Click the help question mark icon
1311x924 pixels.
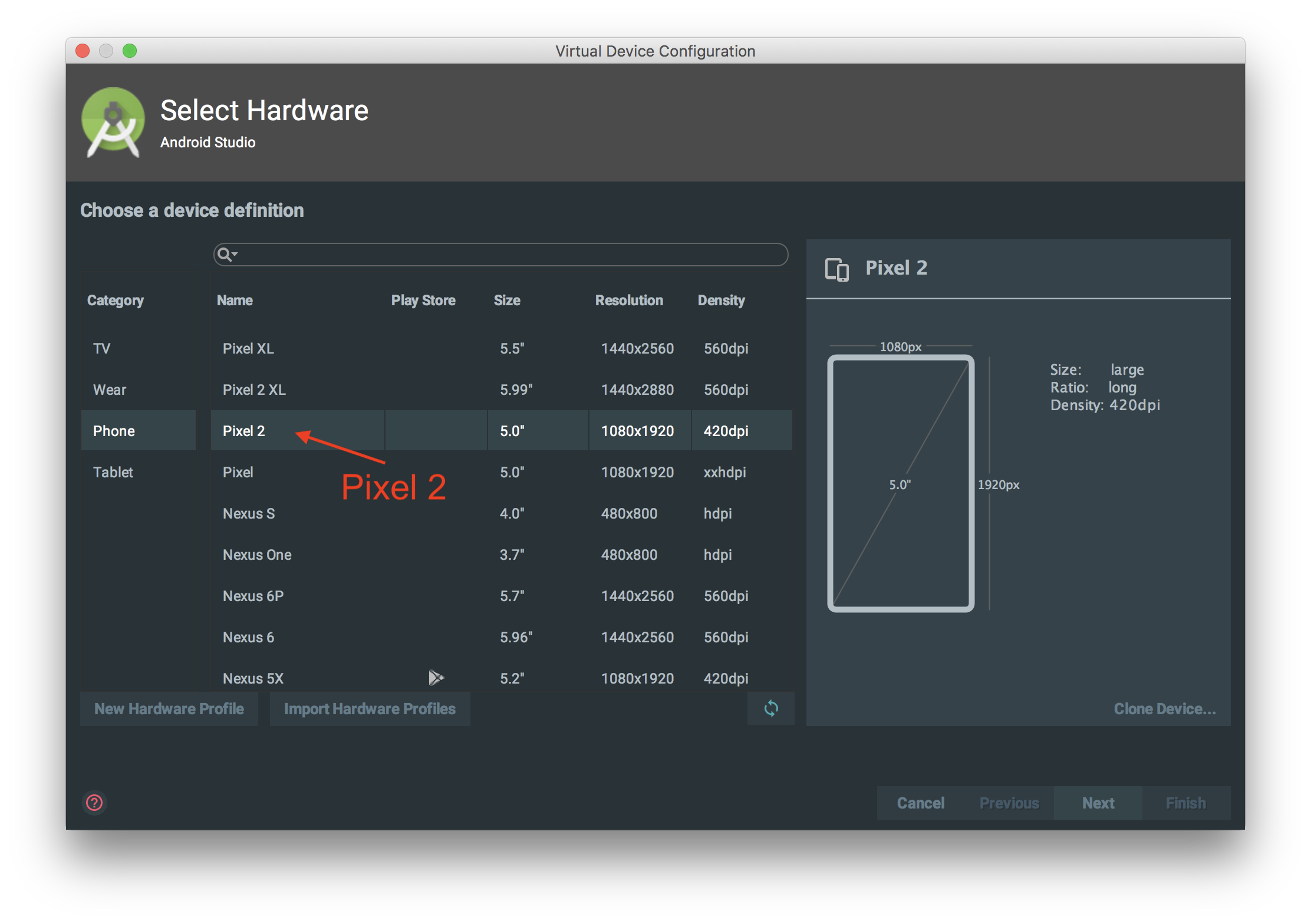coord(94,803)
